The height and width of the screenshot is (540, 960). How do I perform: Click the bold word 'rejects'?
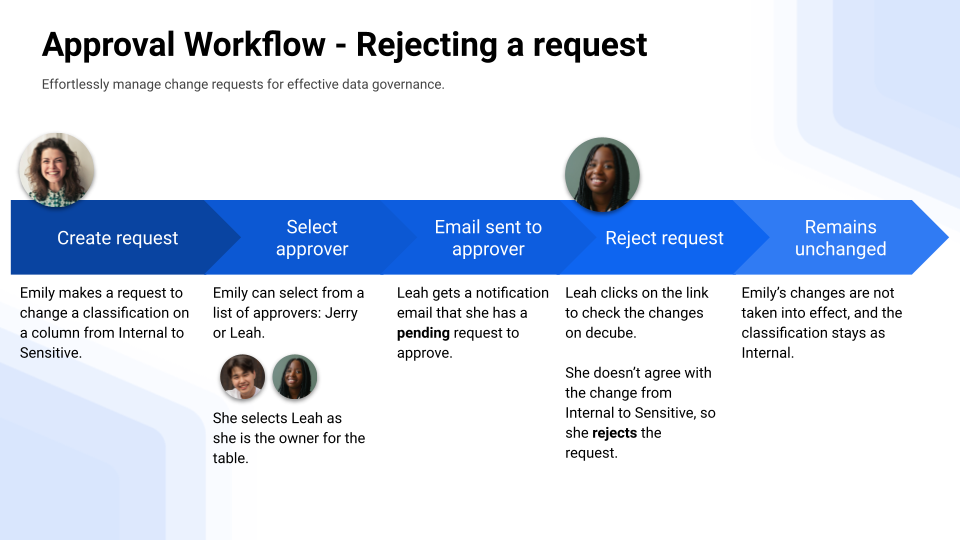(612, 433)
